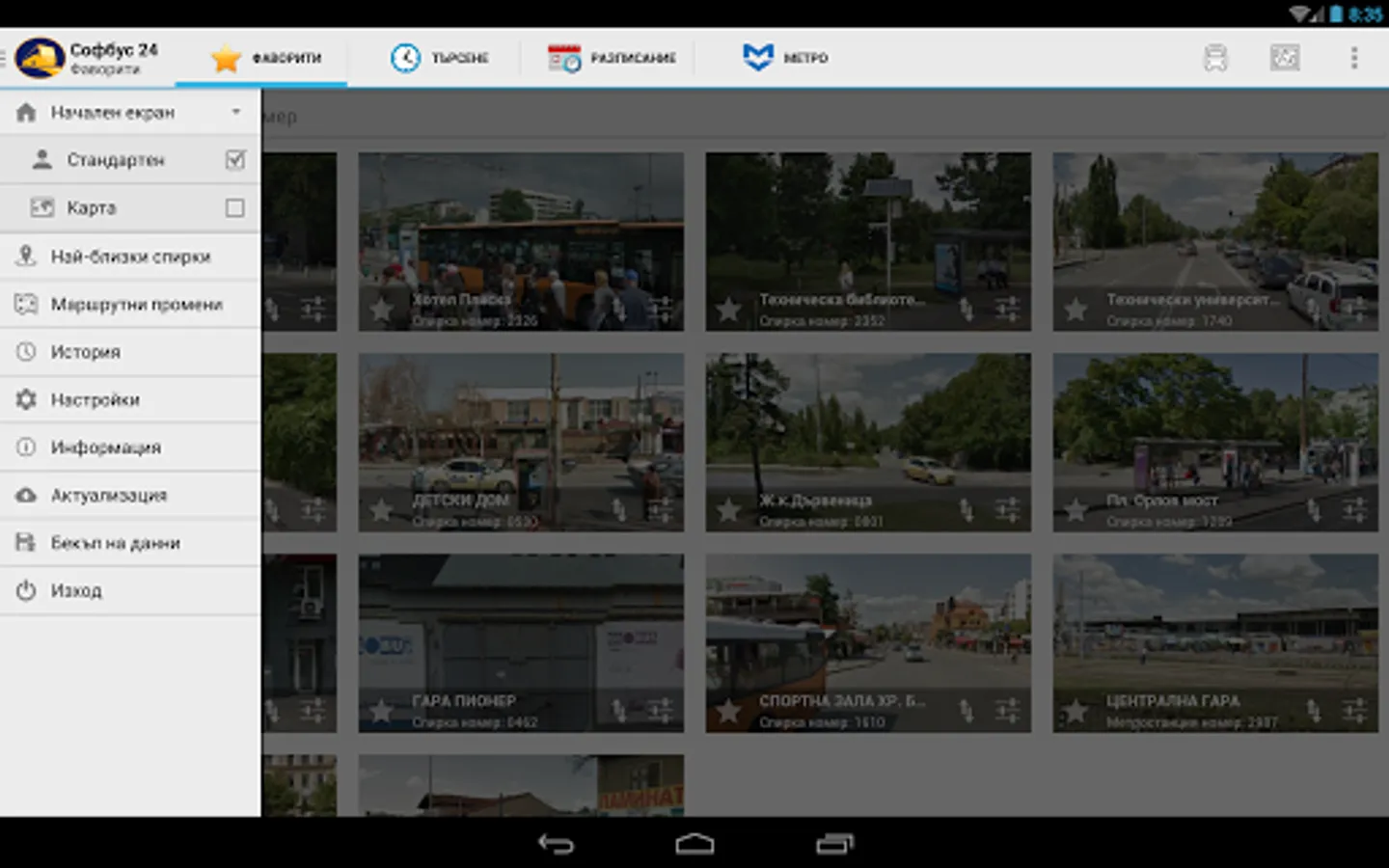Open the СПОРТНА ЗАЛА ХР. Б... stop thumbnail
1389x868 pixels.
868,642
